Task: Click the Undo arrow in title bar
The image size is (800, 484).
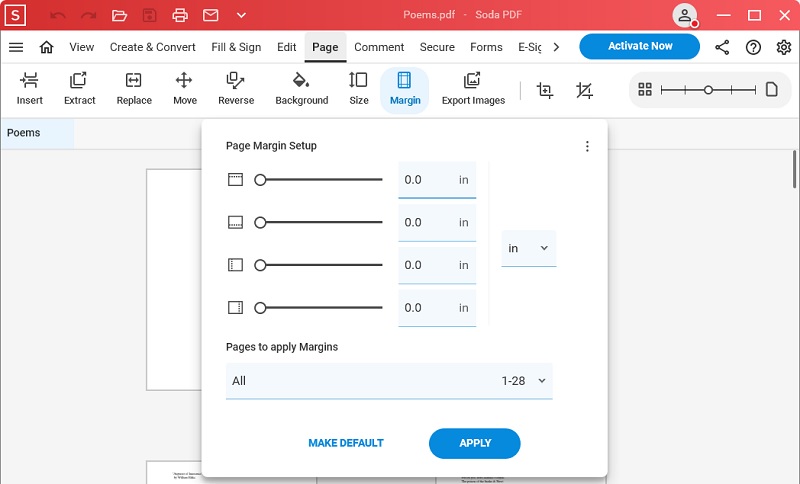Action: click(x=58, y=16)
